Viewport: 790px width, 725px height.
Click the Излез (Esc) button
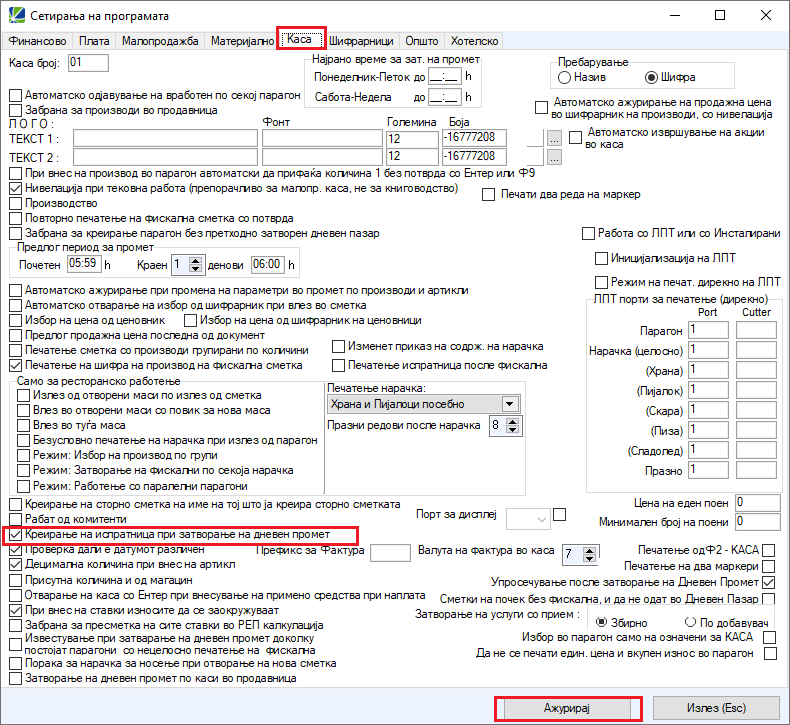(x=716, y=708)
